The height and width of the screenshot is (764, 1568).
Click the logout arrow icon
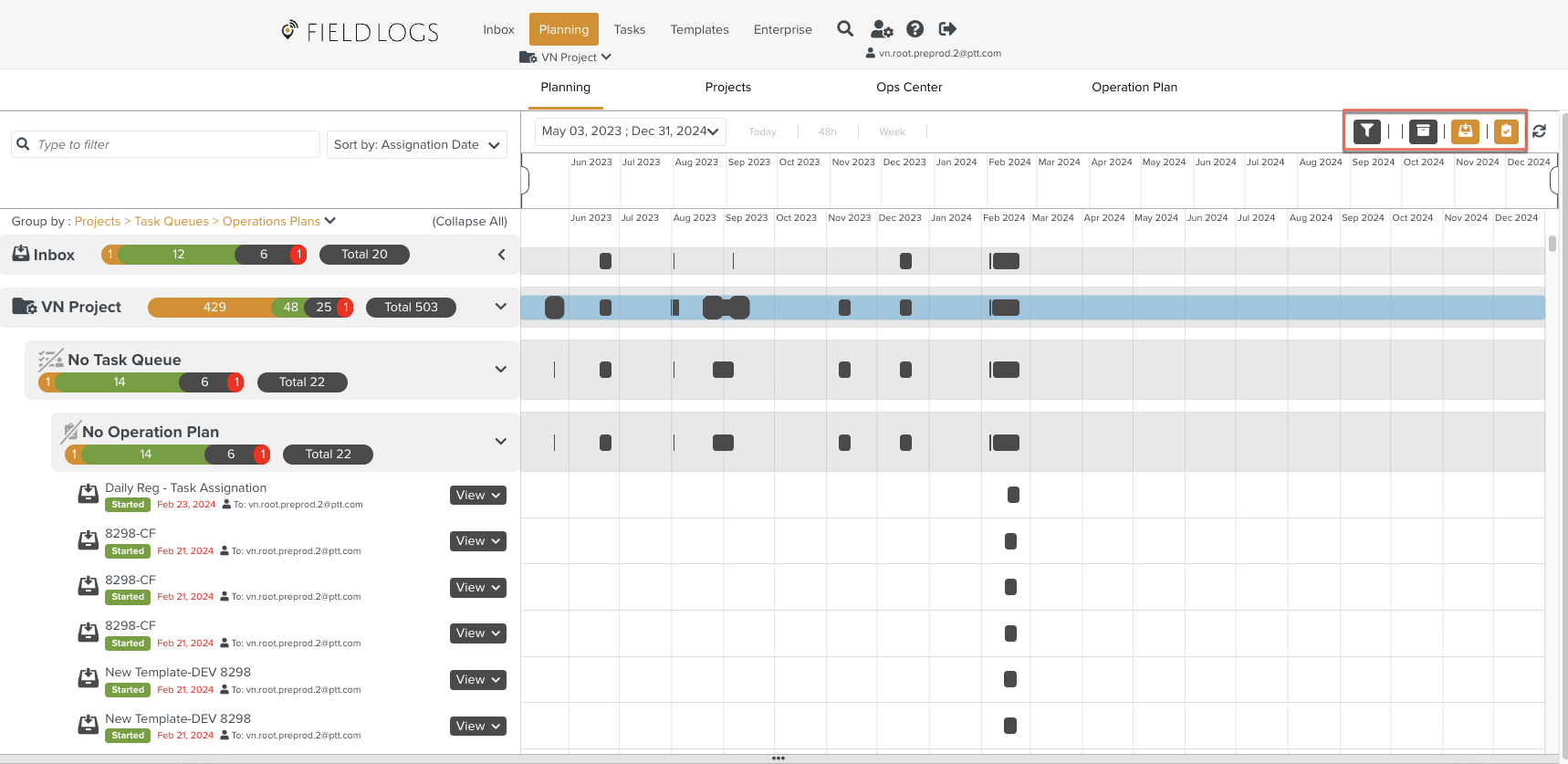(947, 29)
